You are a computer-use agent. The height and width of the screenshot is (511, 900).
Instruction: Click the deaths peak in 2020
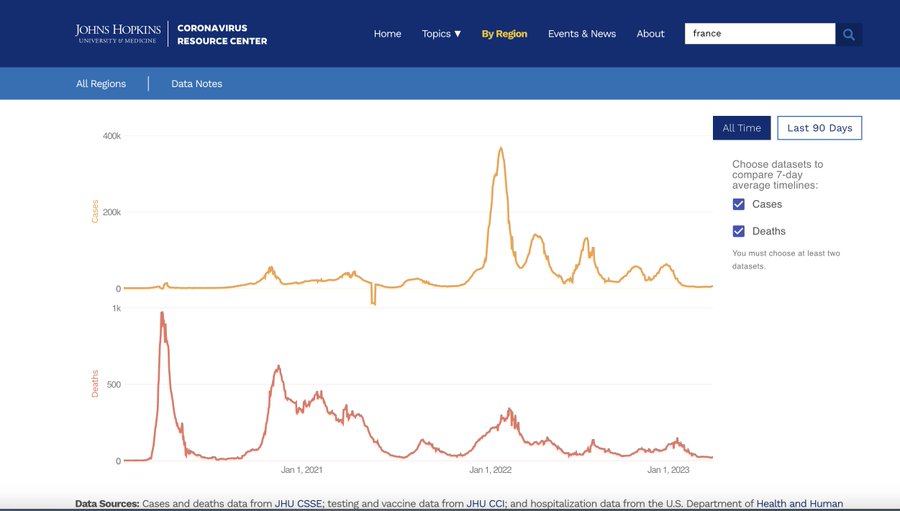(162, 314)
